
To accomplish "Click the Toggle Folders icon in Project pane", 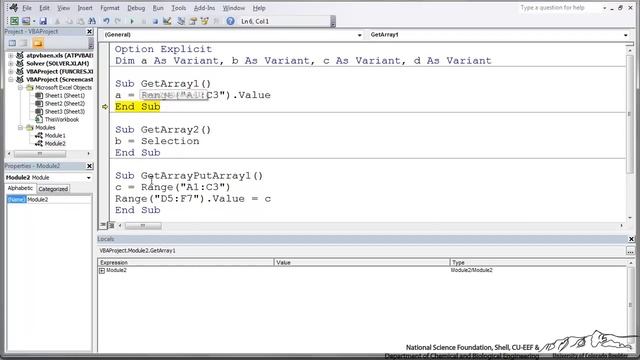I will coord(38,43).
